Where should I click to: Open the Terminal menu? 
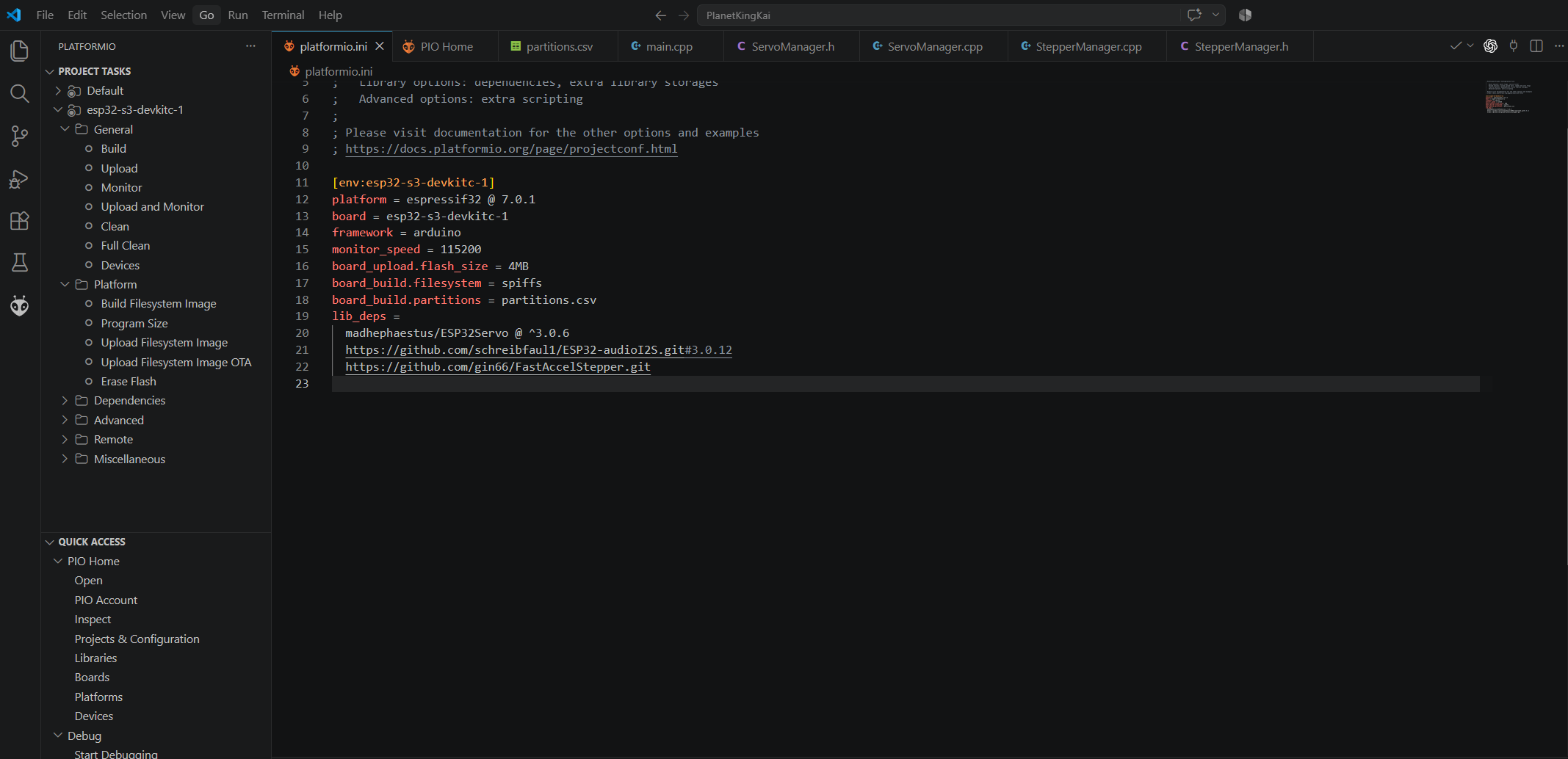[x=283, y=15]
